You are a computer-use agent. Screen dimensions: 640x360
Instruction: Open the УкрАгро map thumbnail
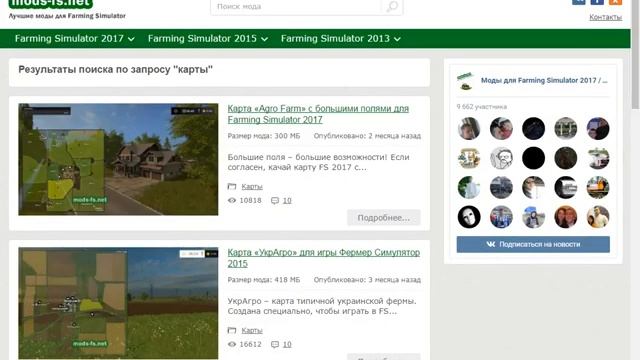coord(118,303)
